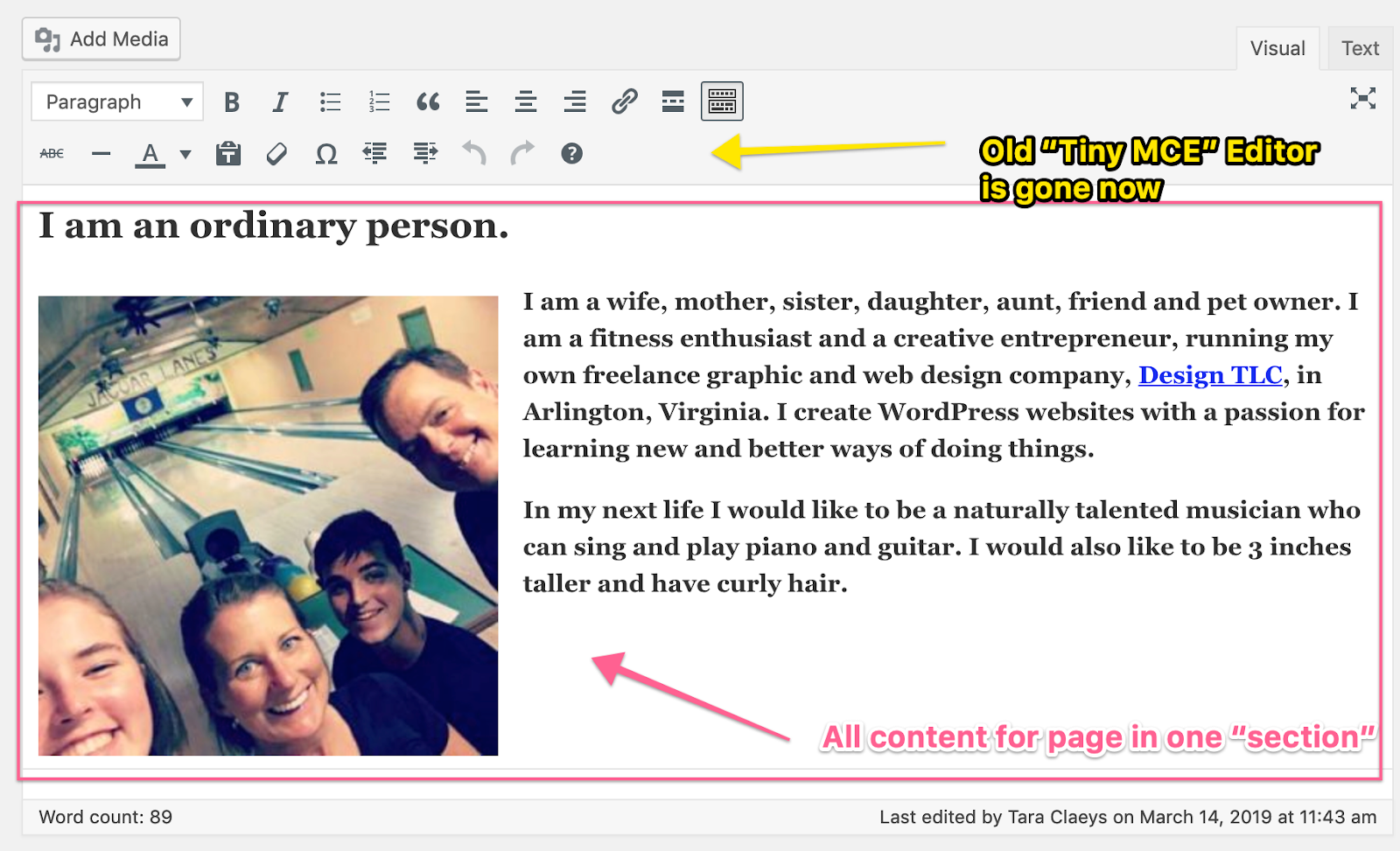Apply strikethrough formatting

pos(52,154)
